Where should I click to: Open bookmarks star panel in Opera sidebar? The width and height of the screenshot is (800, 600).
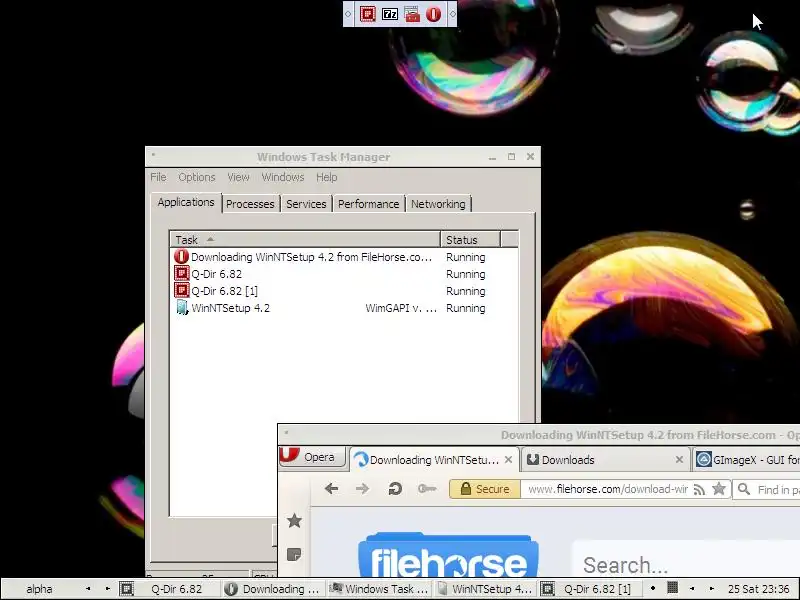[294, 521]
